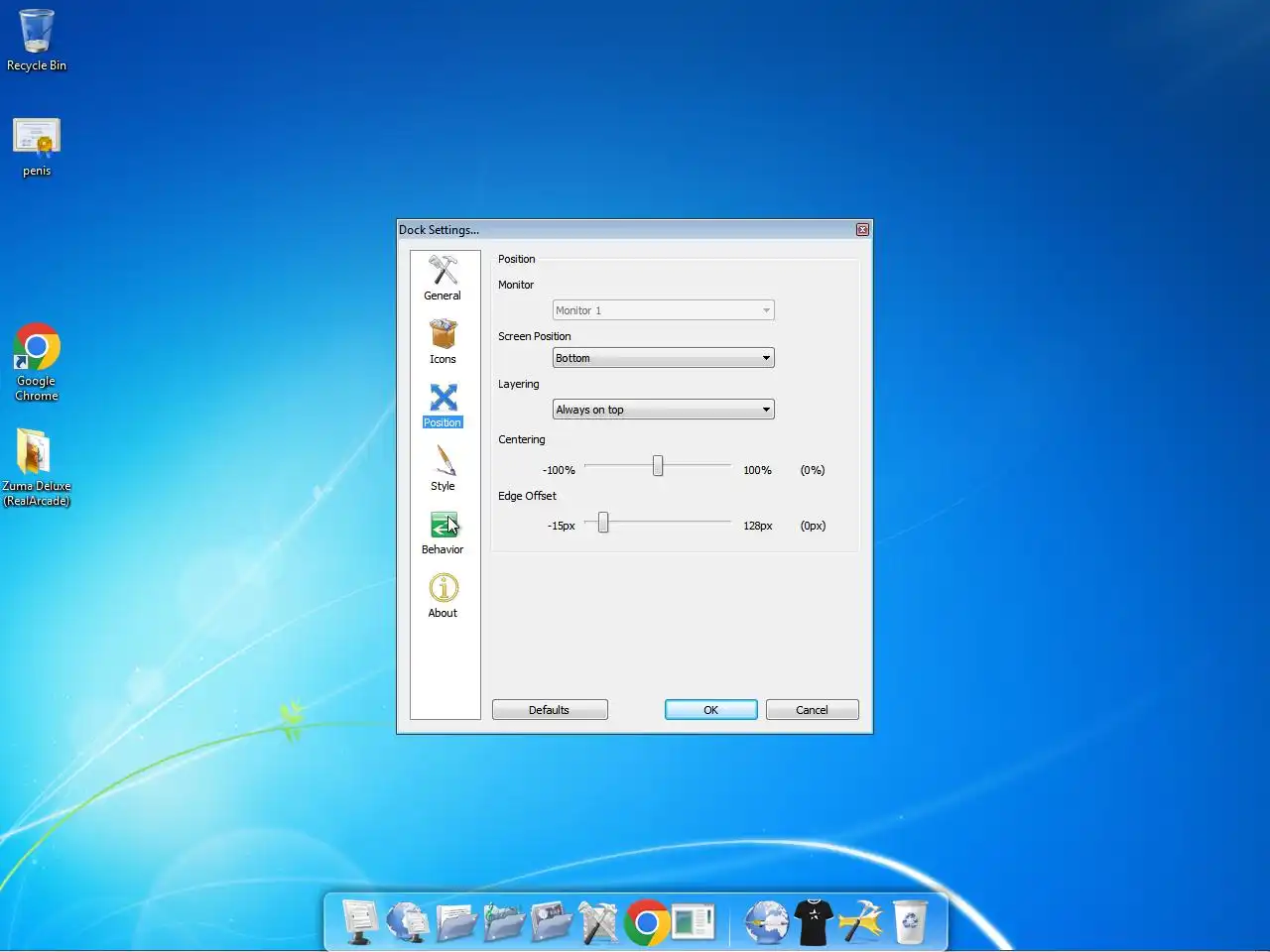Click the Monitor label
Image resolution: width=1270 pixels, height=952 pixels.
(x=516, y=285)
